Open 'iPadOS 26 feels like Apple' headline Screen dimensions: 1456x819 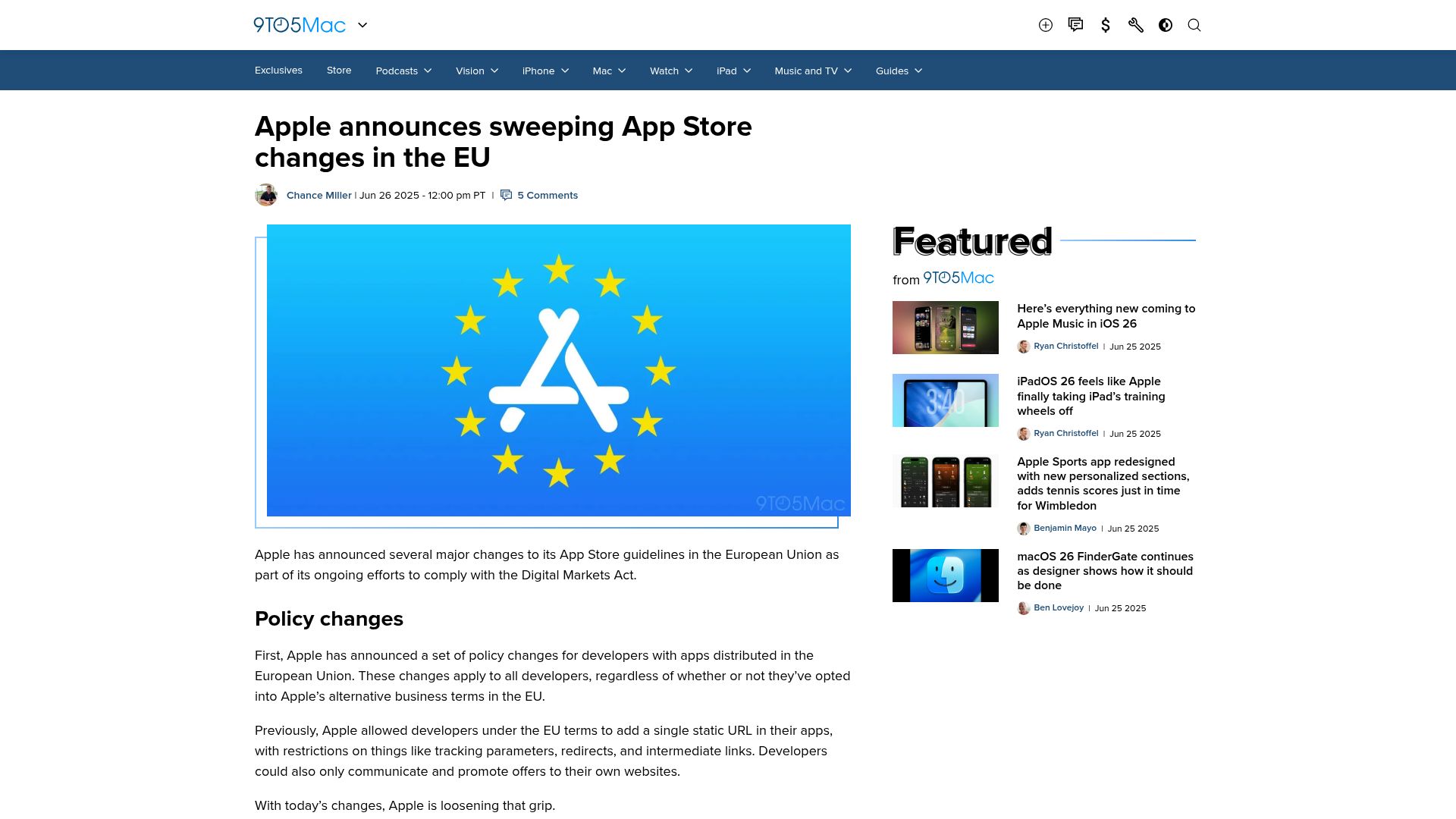click(x=1091, y=396)
